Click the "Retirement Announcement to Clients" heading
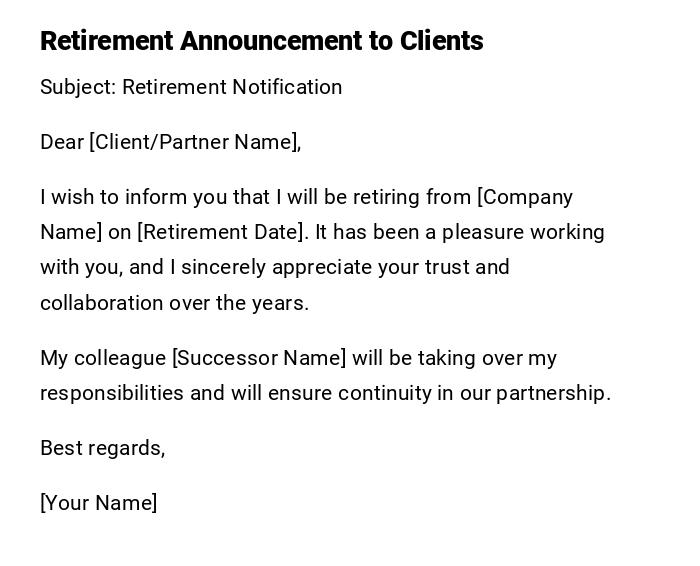The image size is (700, 566). click(261, 41)
